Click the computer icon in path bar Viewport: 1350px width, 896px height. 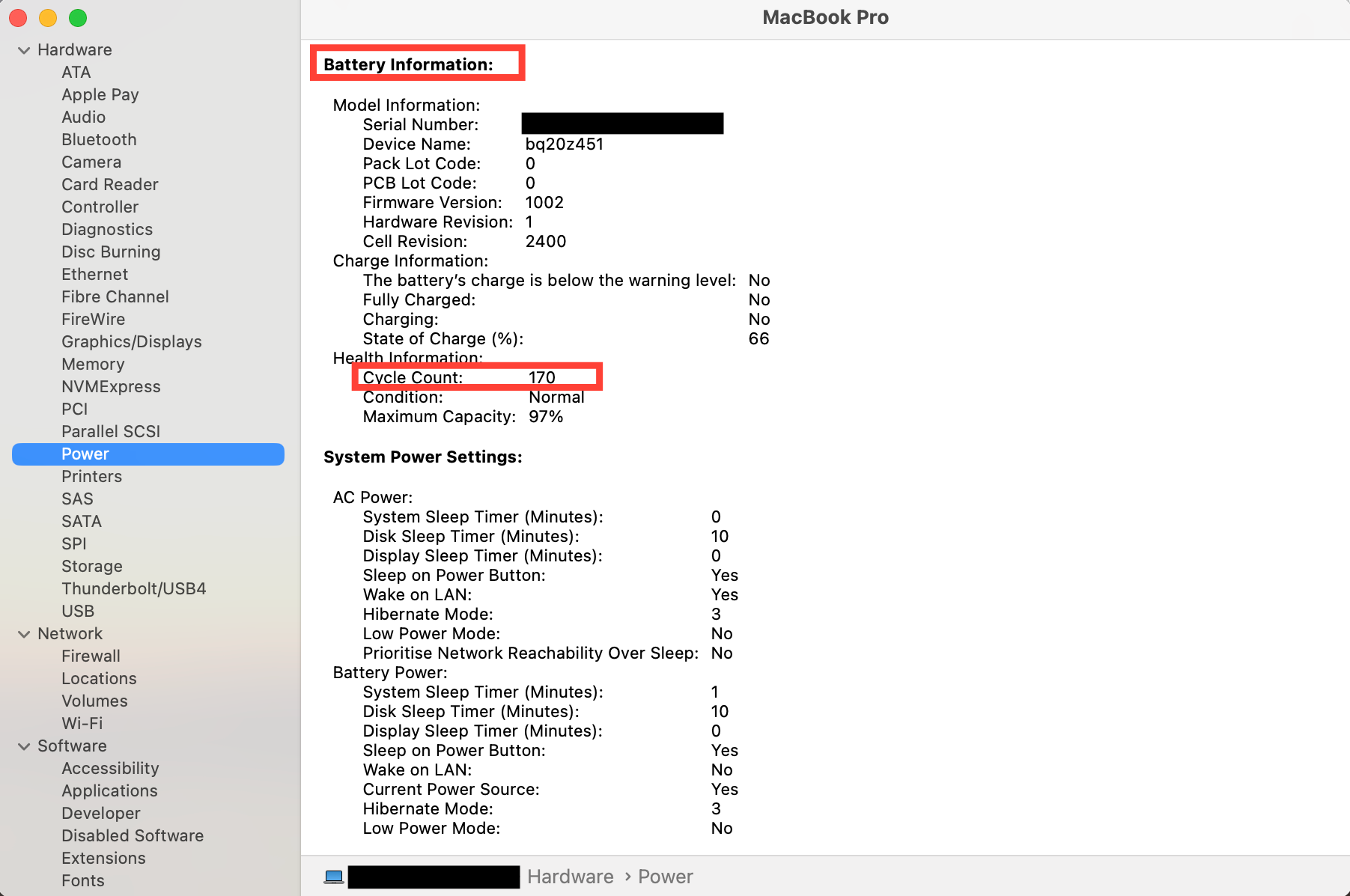[334, 877]
